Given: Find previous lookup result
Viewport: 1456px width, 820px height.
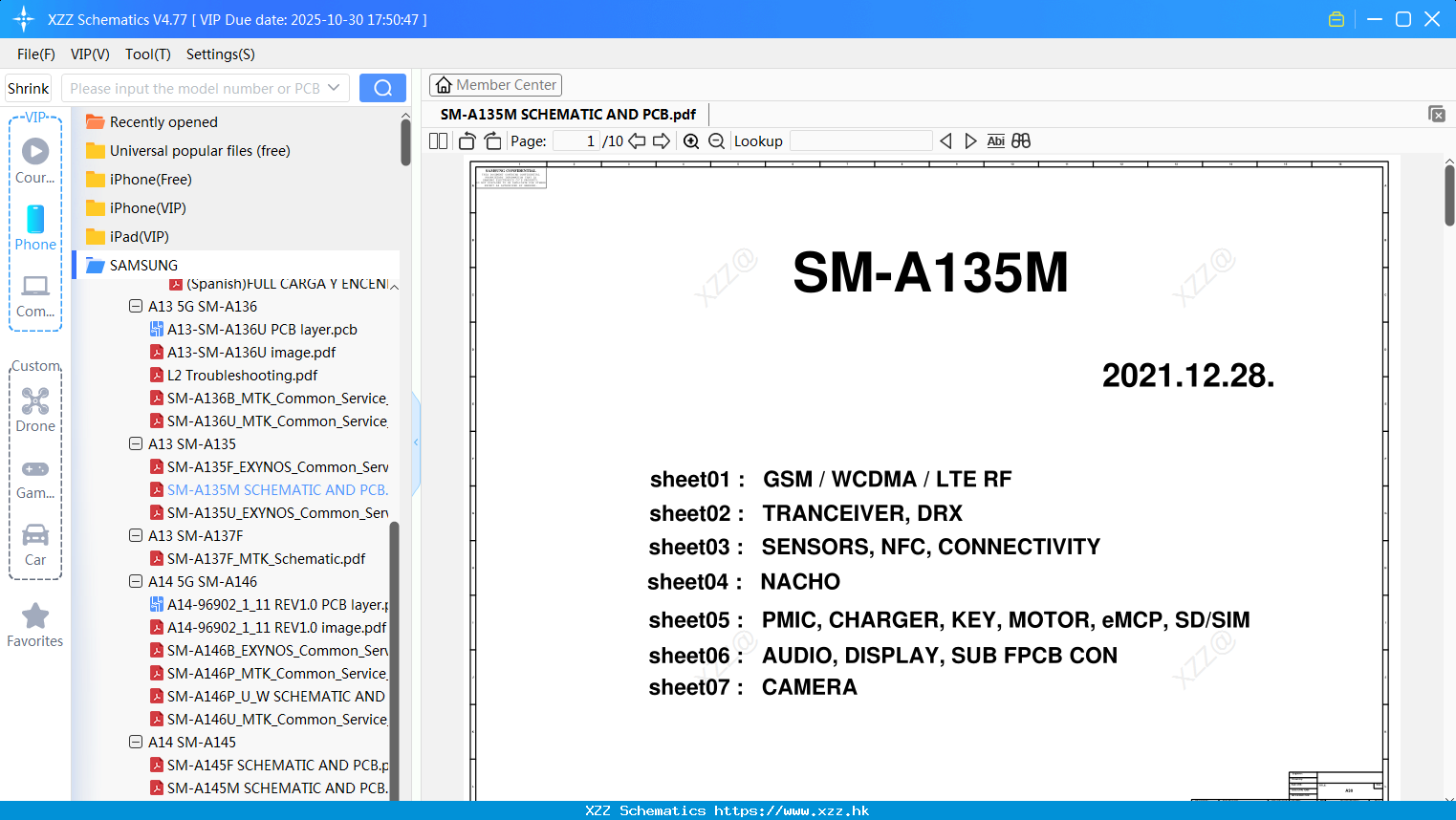Looking at the screenshot, I should 945,141.
